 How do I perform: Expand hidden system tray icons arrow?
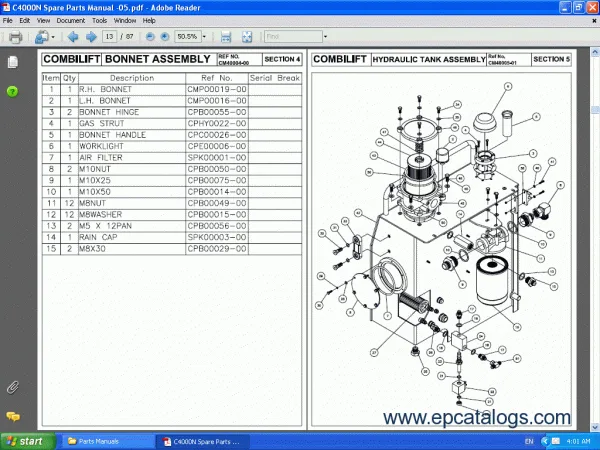coord(545,442)
